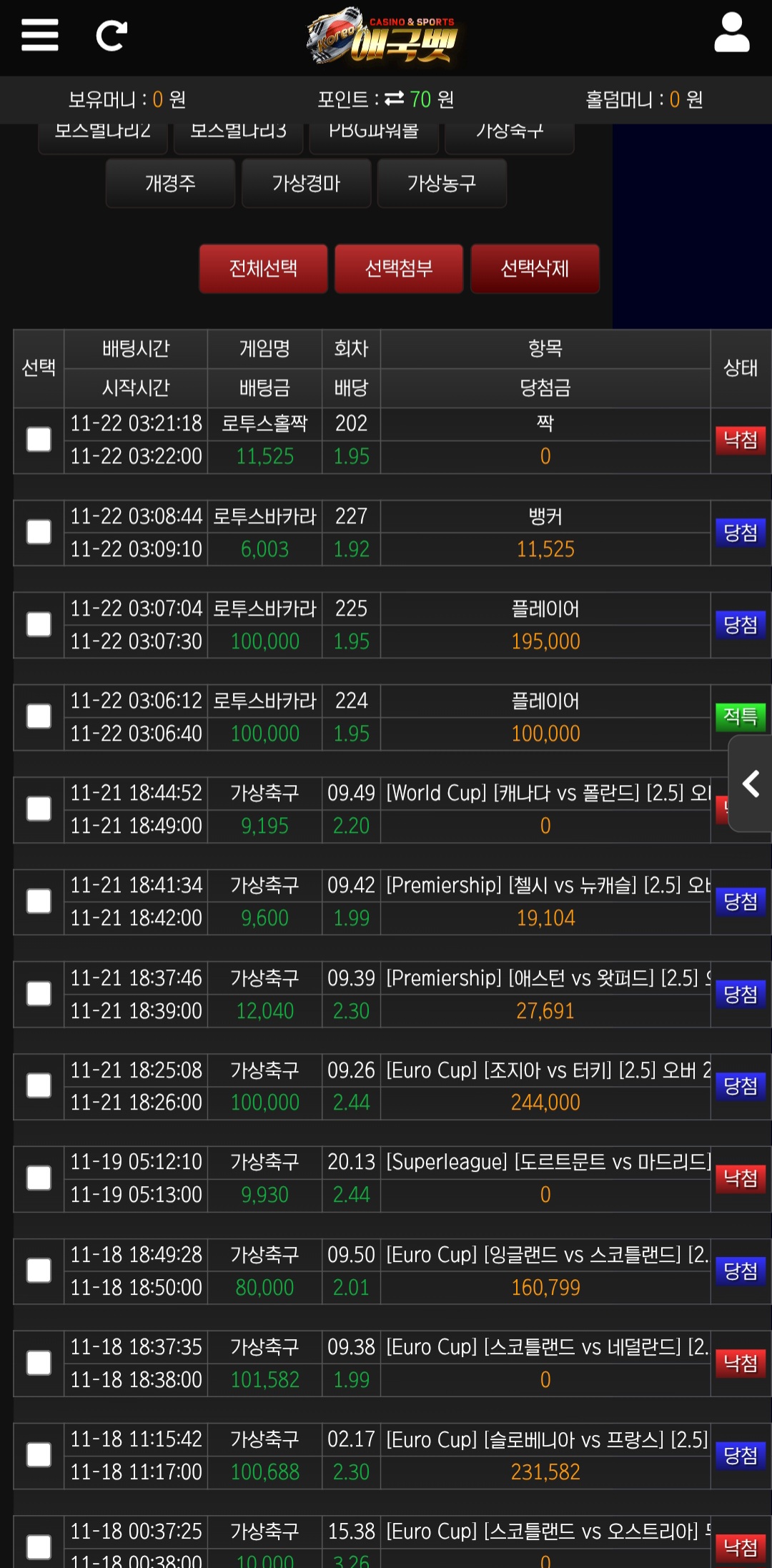Click the point exchange arrows icon
This screenshot has height=1568, width=772.
click(x=394, y=98)
